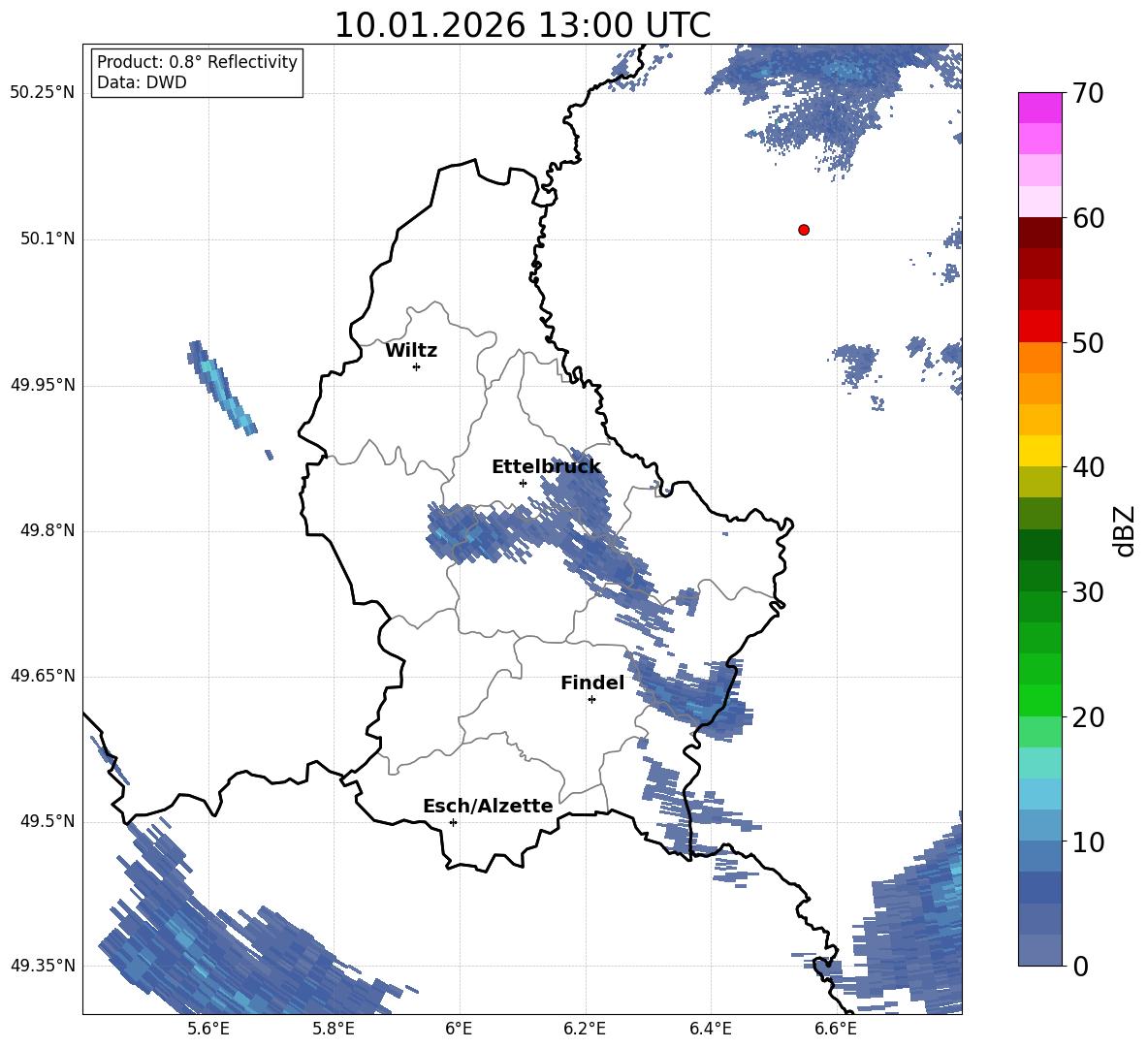Click the title '10.01.2026 13:00 UTC'
Viewport: 1148px width, 1048px height.
pos(522,25)
